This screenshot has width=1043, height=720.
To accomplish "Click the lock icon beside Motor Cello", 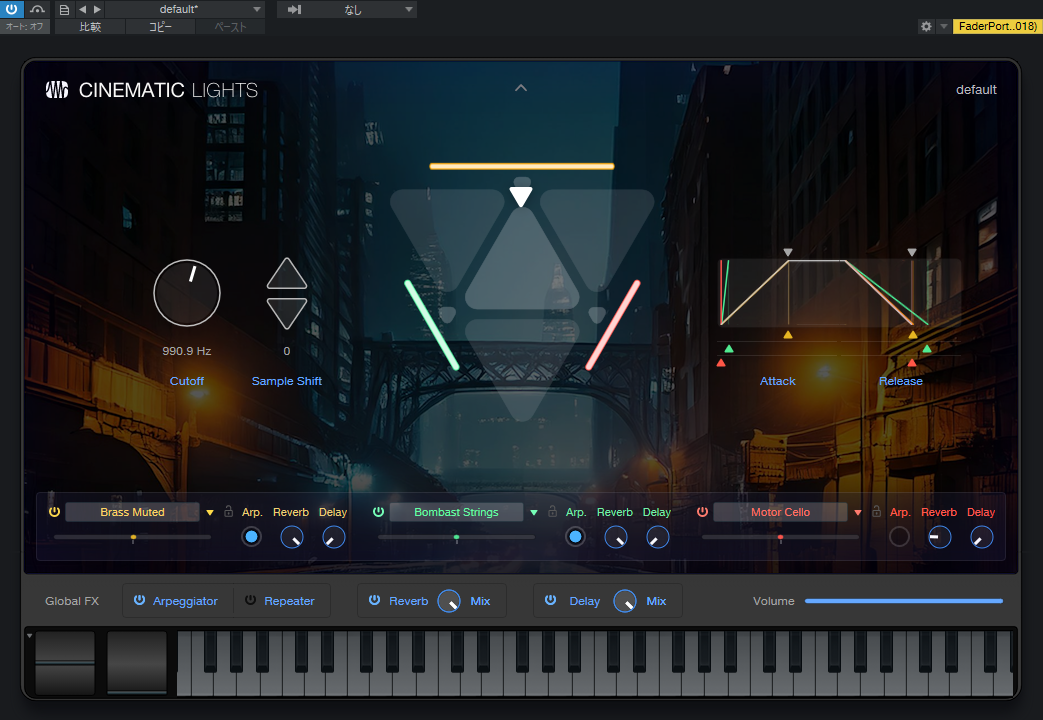I will coord(876,512).
